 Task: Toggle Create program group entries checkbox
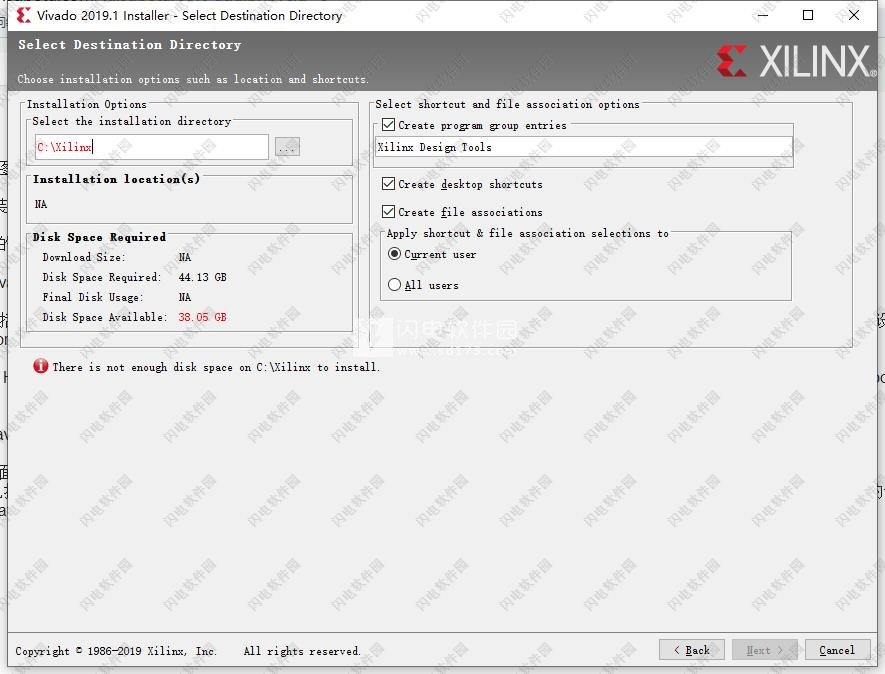click(x=388, y=125)
